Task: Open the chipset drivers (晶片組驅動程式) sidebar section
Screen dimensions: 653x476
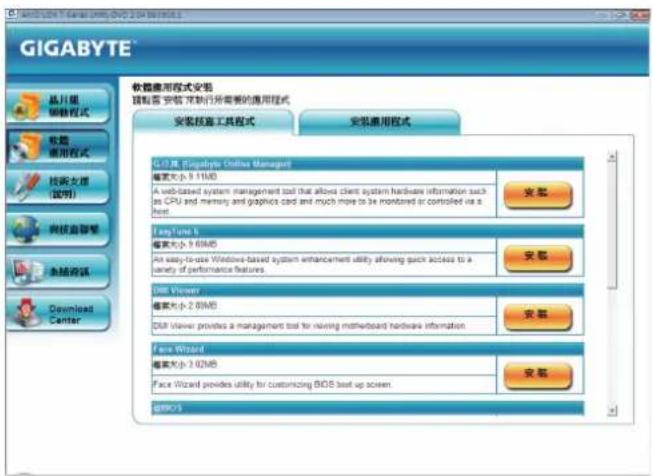Action: coord(59,106)
